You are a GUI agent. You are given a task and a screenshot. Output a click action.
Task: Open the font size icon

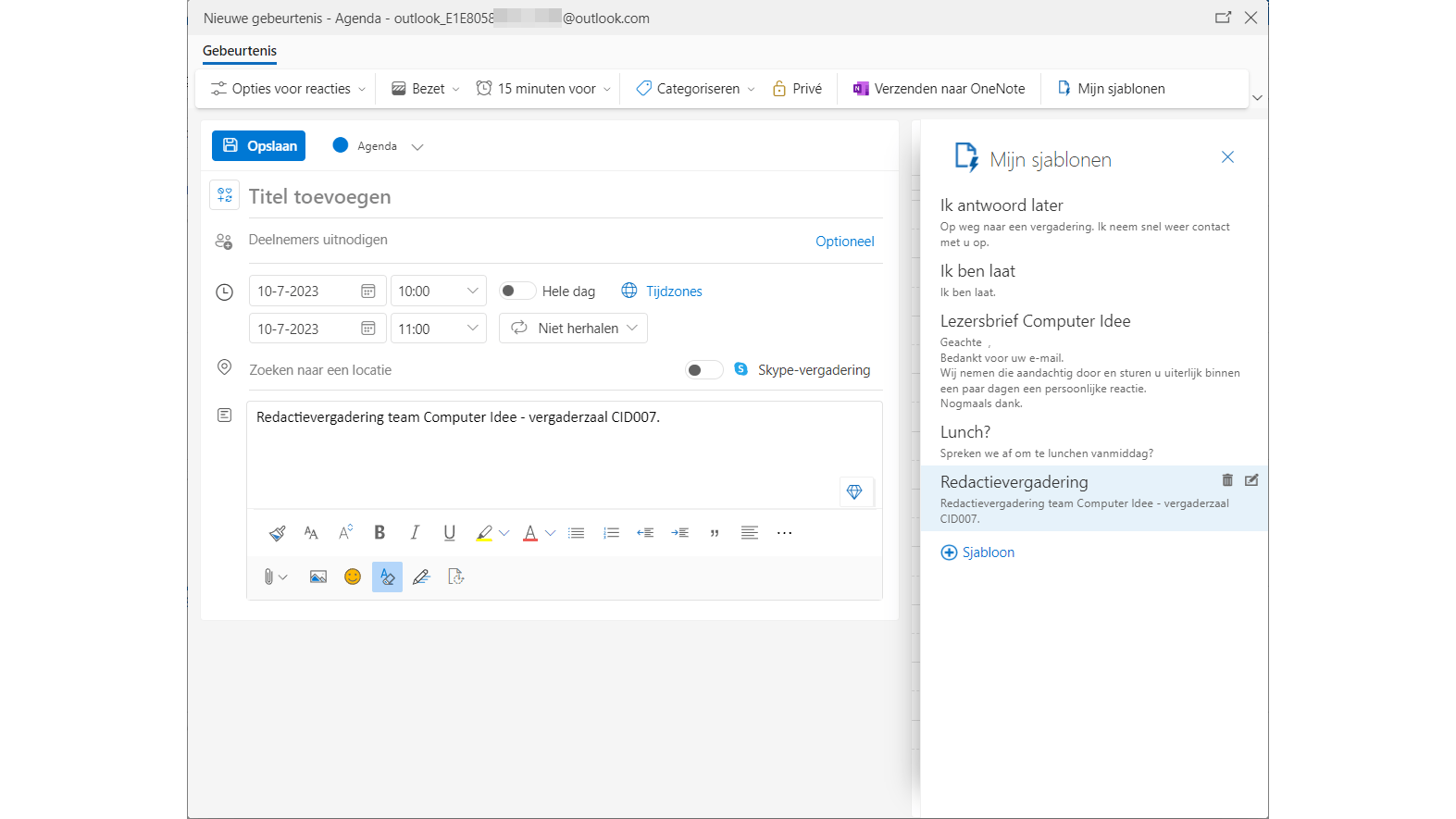coord(345,533)
